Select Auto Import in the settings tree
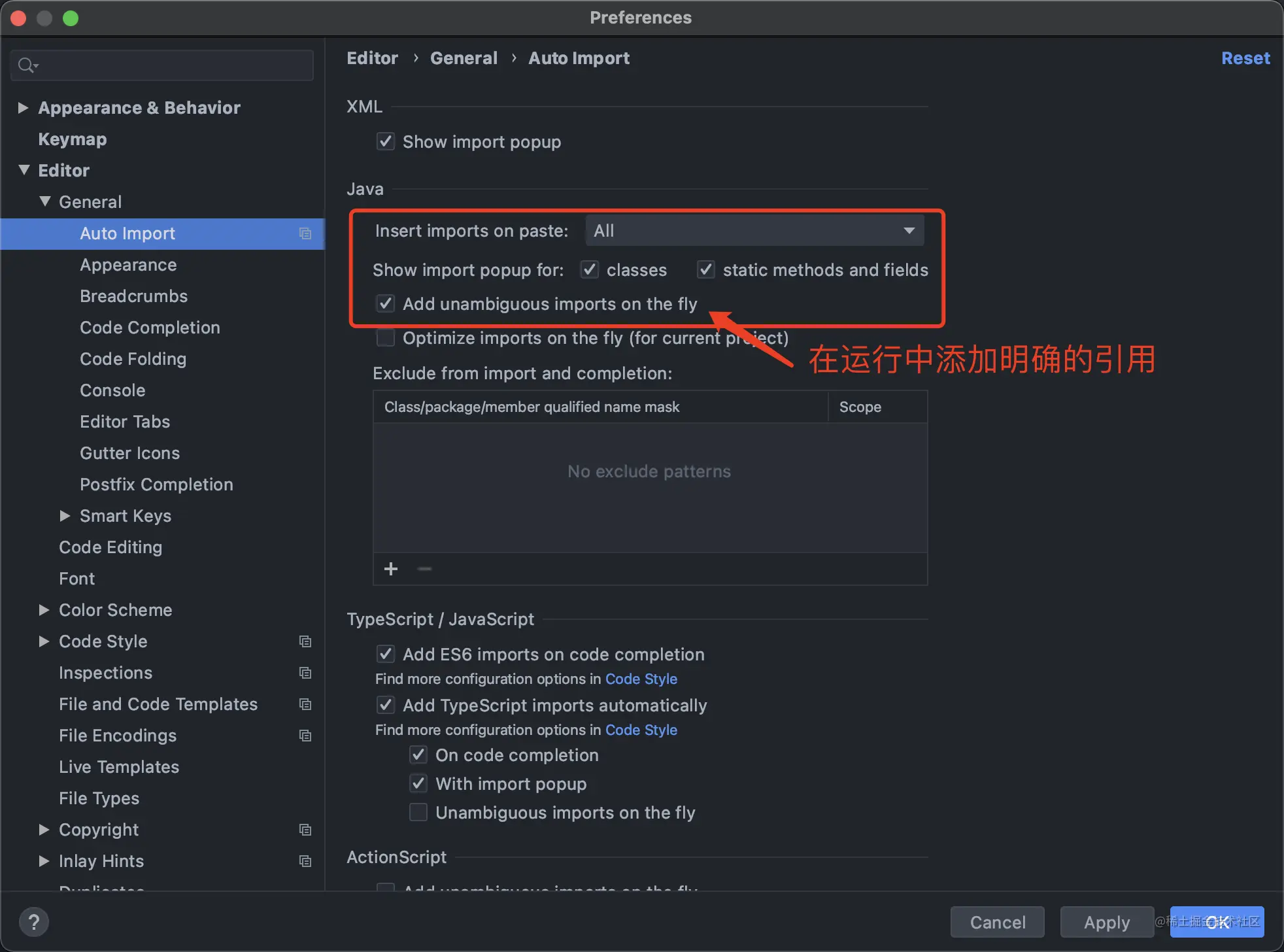Image resolution: width=1284 pixels, height=952 pixels. 162,233
